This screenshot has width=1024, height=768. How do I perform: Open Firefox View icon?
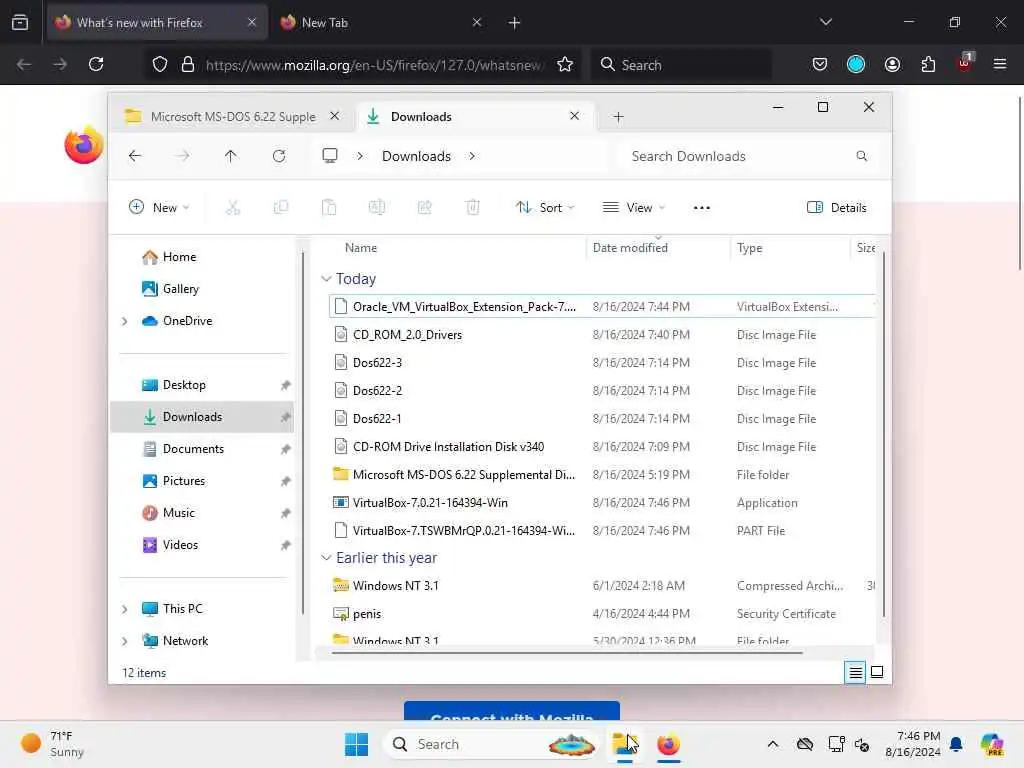click(x=20, y=23)
